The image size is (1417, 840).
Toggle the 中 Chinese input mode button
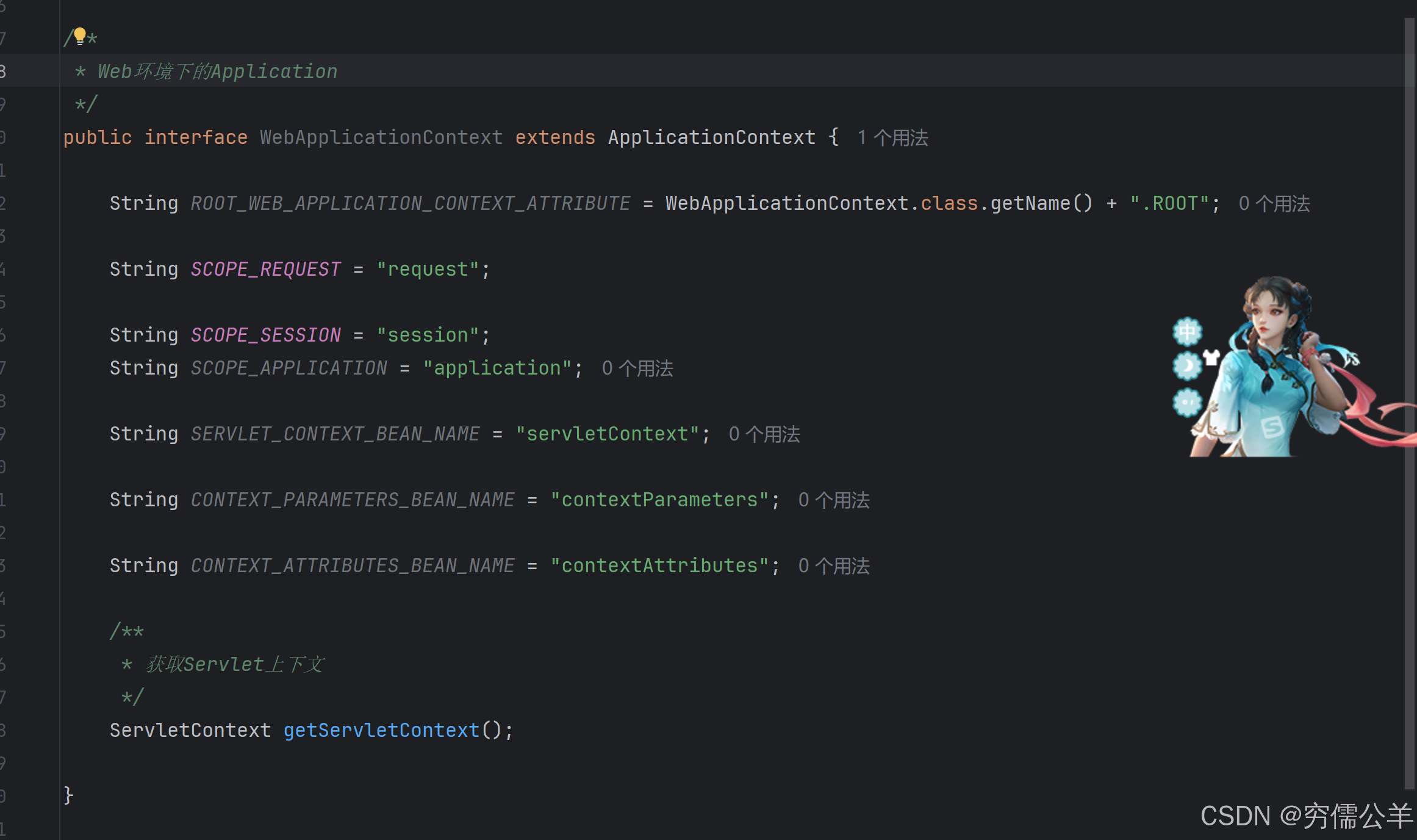click(1187, 332)
